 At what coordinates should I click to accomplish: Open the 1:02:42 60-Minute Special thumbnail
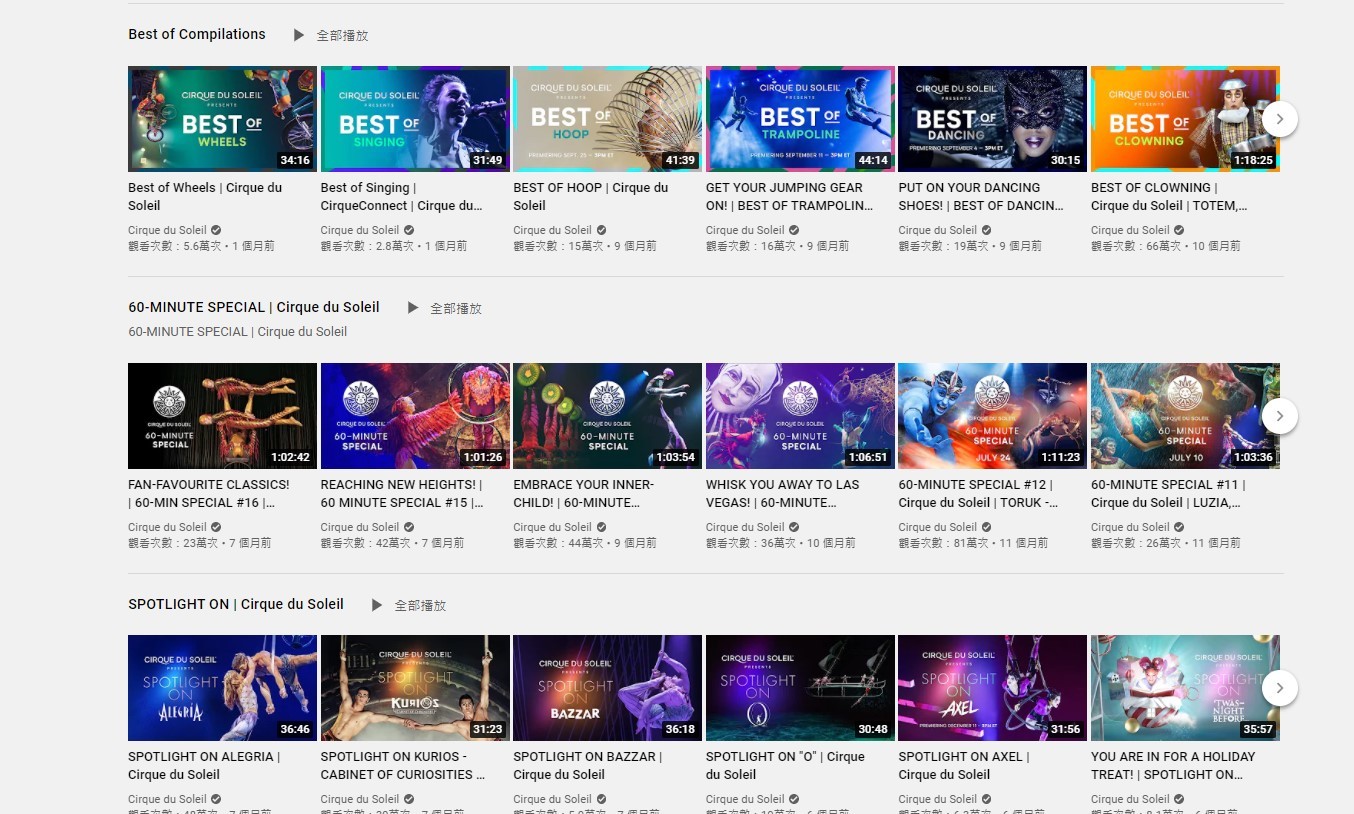(x=222, y=416)
